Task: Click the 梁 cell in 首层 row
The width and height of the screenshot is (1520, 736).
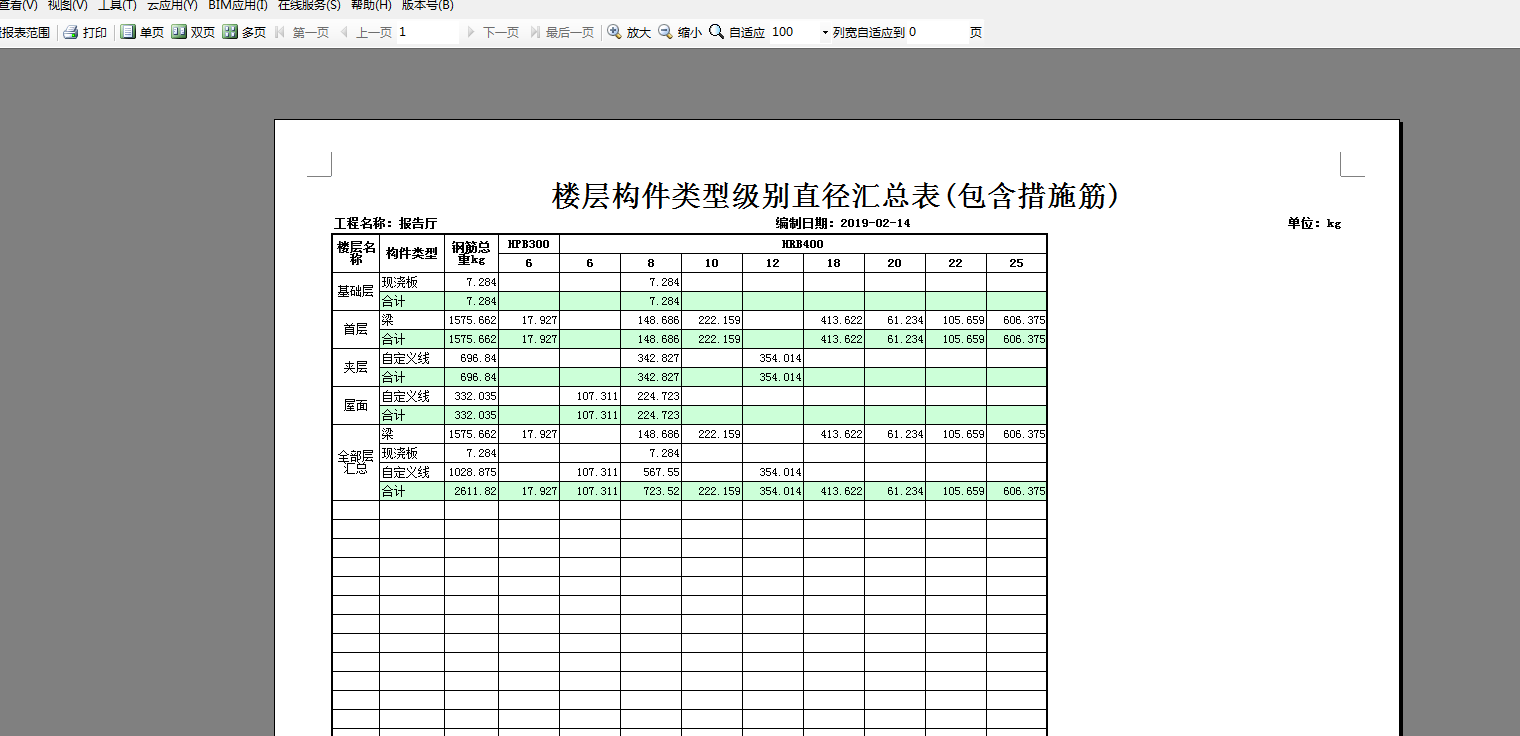Action: 412,321
